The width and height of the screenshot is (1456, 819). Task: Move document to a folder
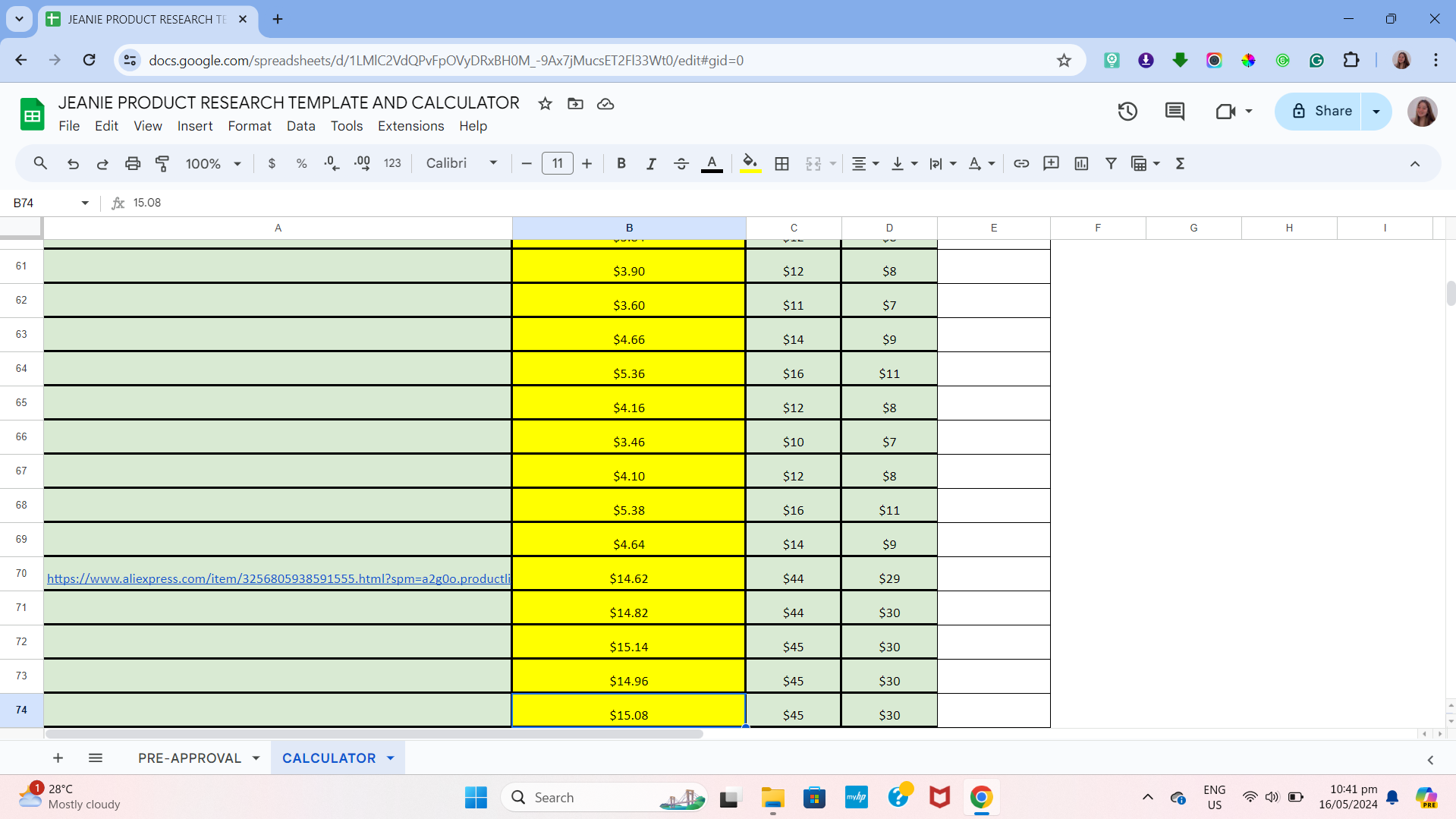tap(575, 104)
